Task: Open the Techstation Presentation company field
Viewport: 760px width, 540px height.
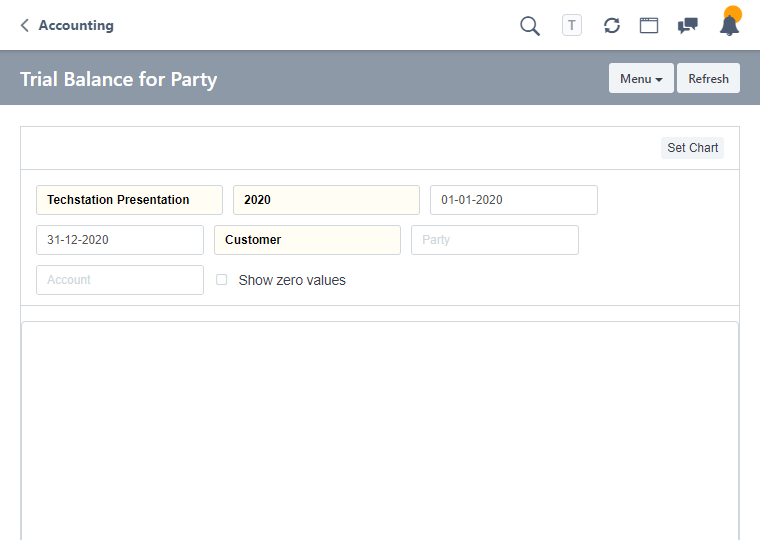Action: tap(129, 200)
